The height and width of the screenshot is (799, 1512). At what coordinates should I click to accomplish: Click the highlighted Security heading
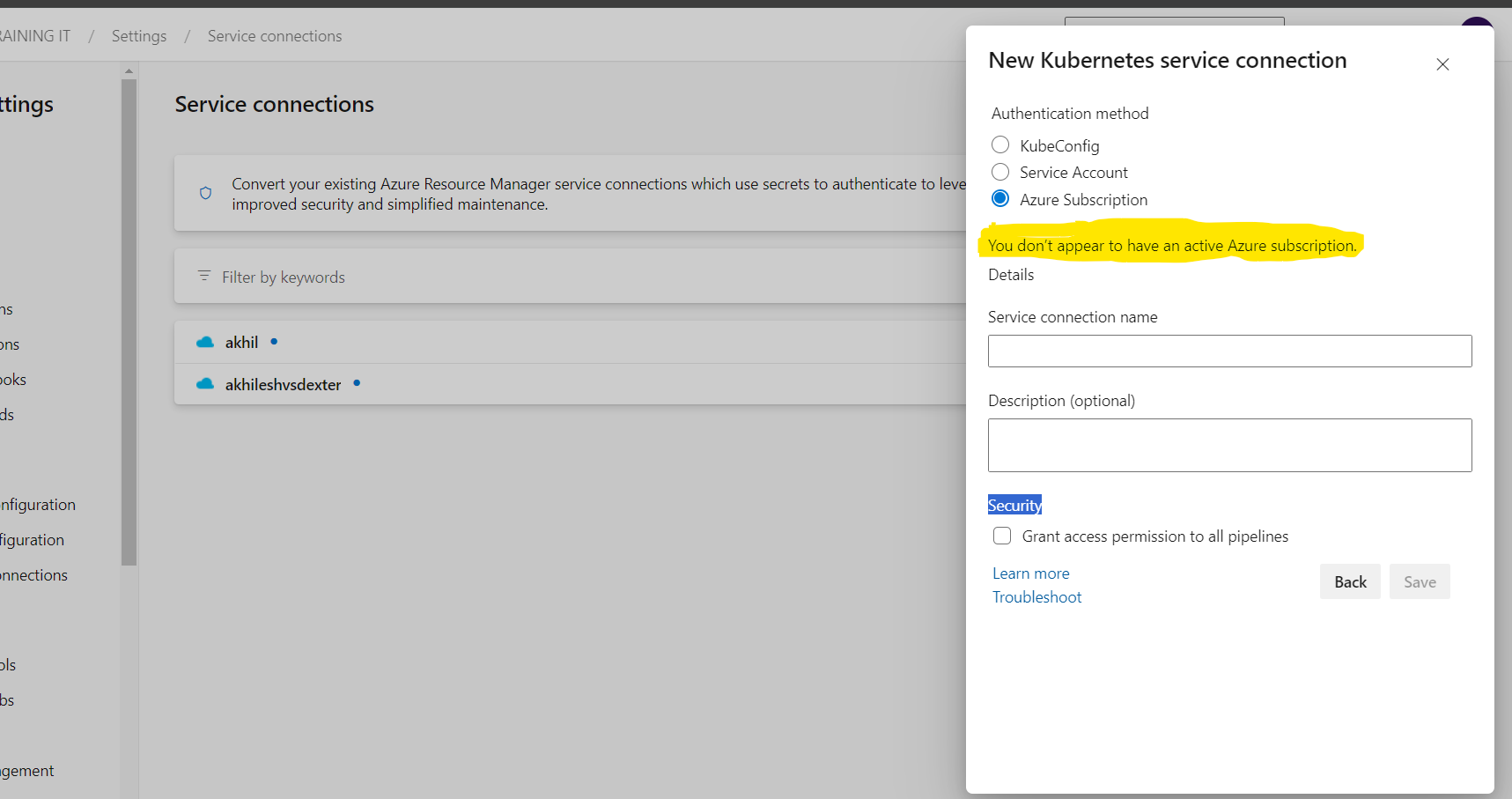pos(1014,505)
